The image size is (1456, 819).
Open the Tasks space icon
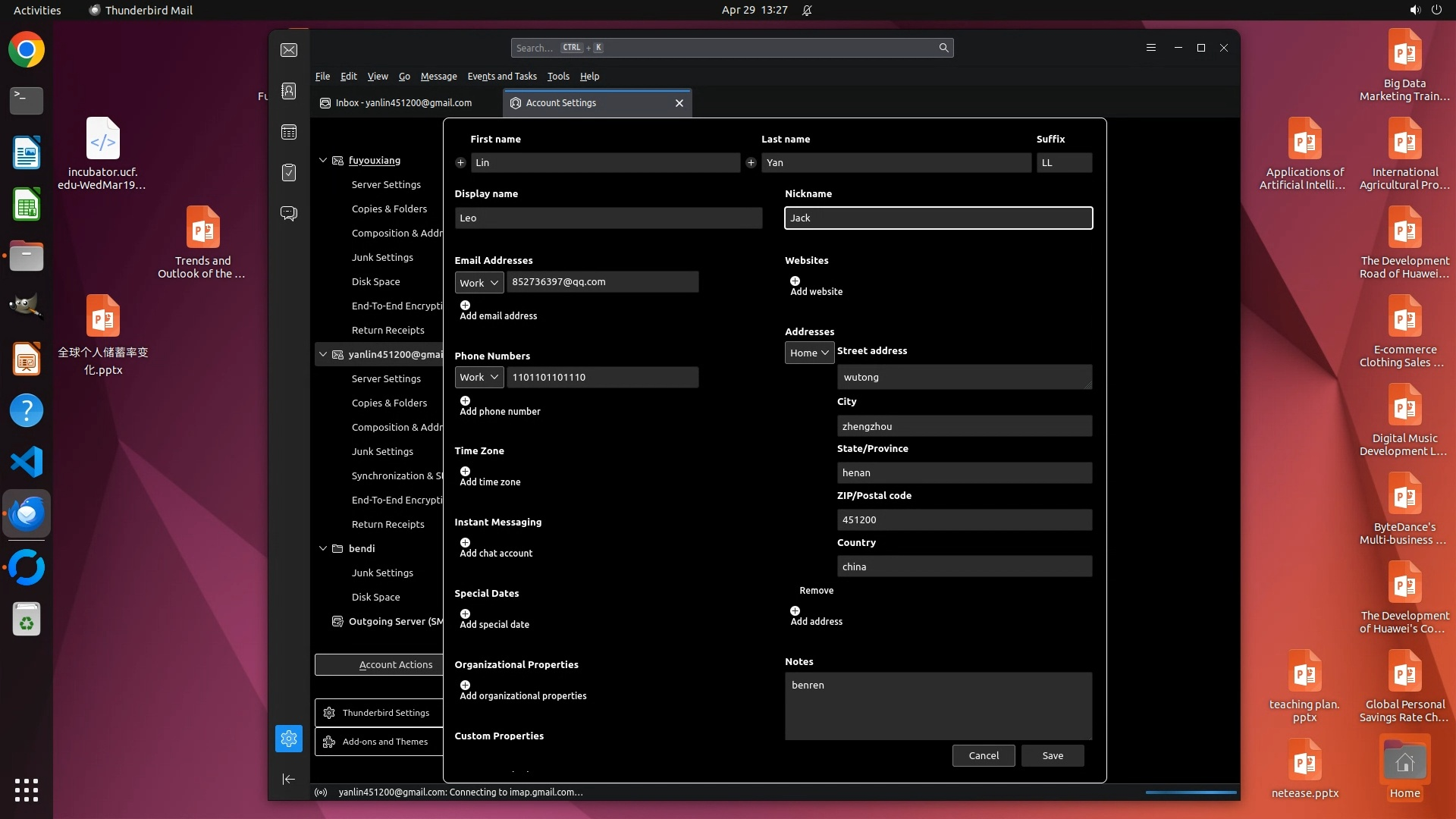(289, 173)
